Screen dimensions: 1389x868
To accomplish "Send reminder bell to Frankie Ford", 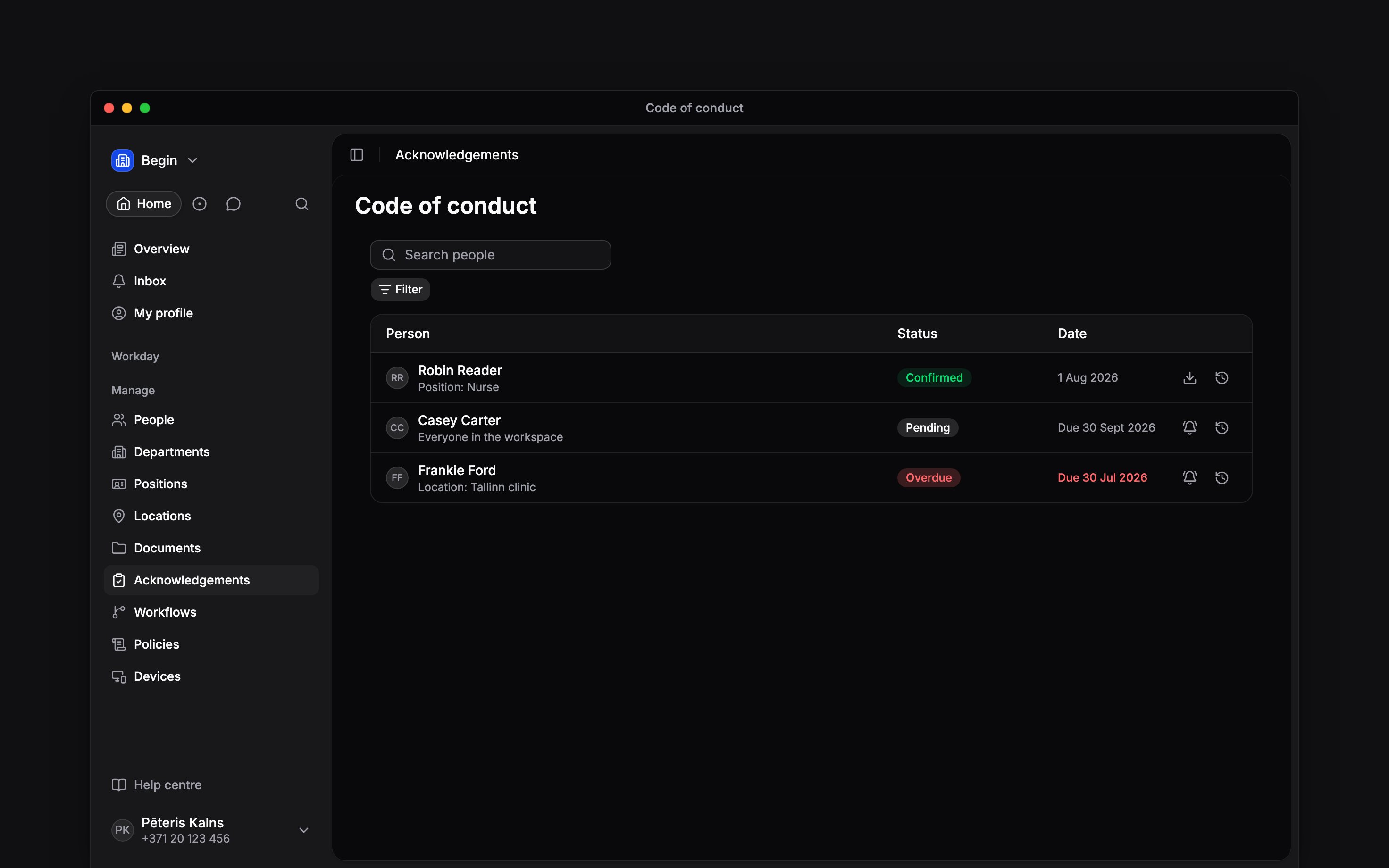I will [1190, 477].
